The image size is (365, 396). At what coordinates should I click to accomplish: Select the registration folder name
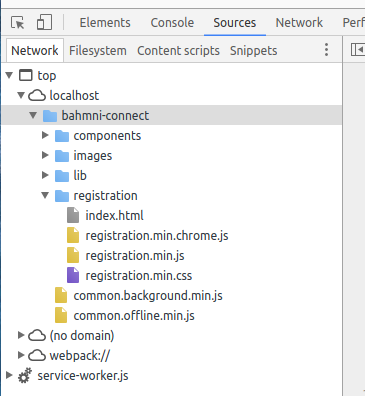click(x=105, y=196)
